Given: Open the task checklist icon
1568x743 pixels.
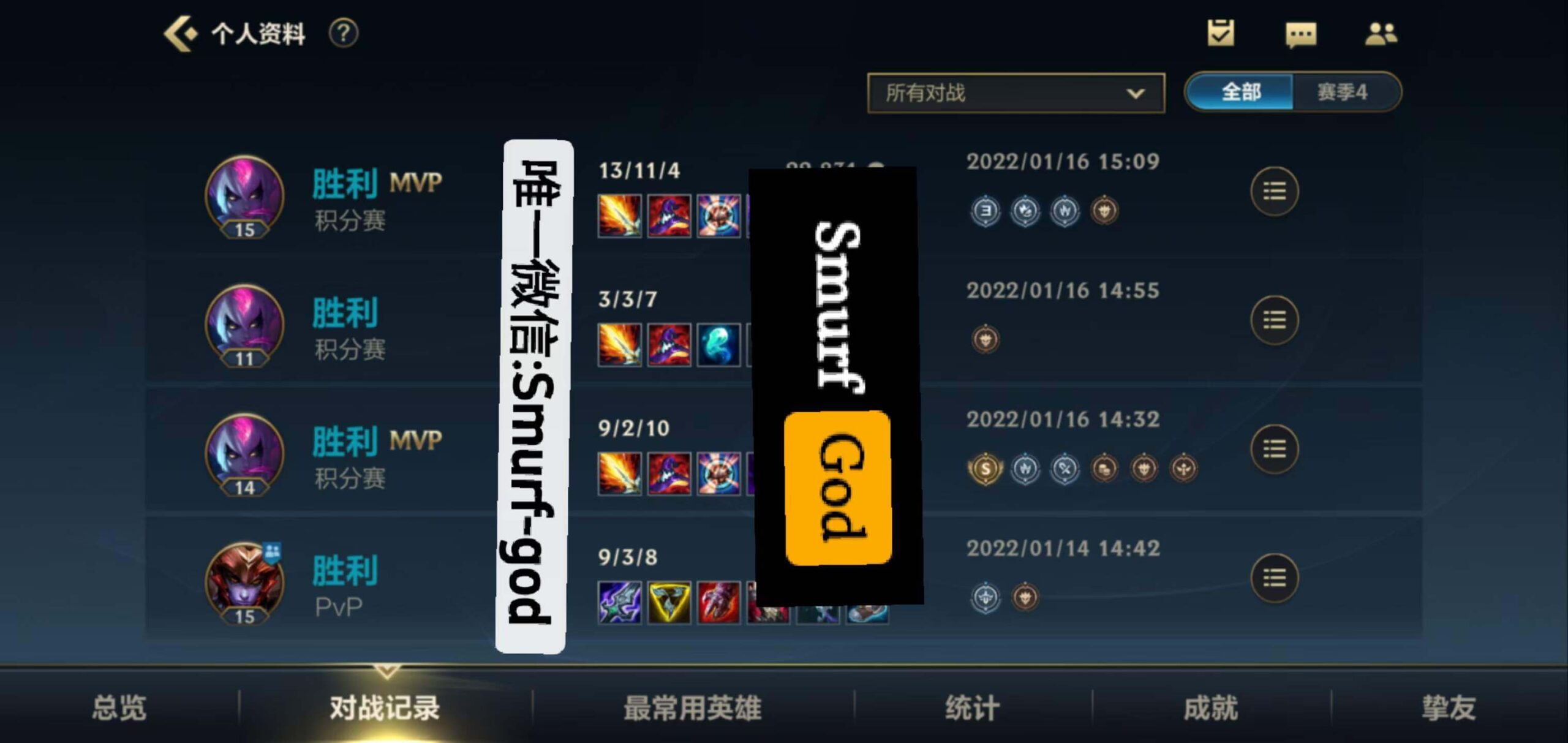Looking at the screenshot, I should 1221,33.
